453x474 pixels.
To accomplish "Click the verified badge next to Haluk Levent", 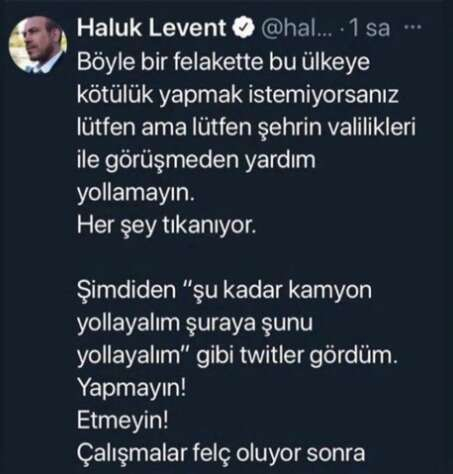I will [243, 28].
